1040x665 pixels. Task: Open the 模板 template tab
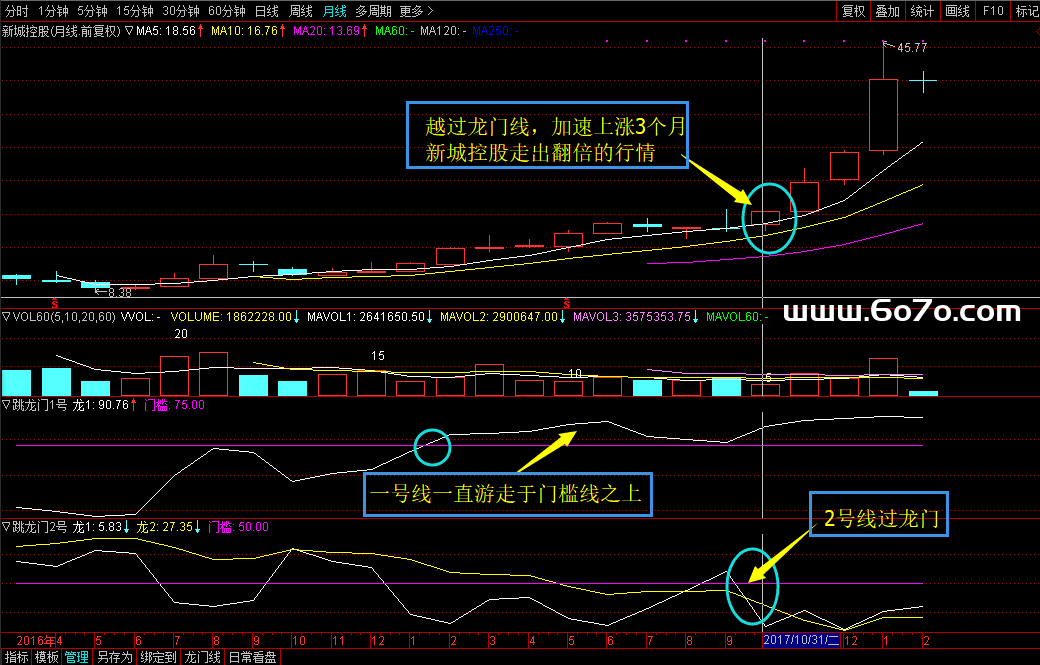tap(46, 657)
